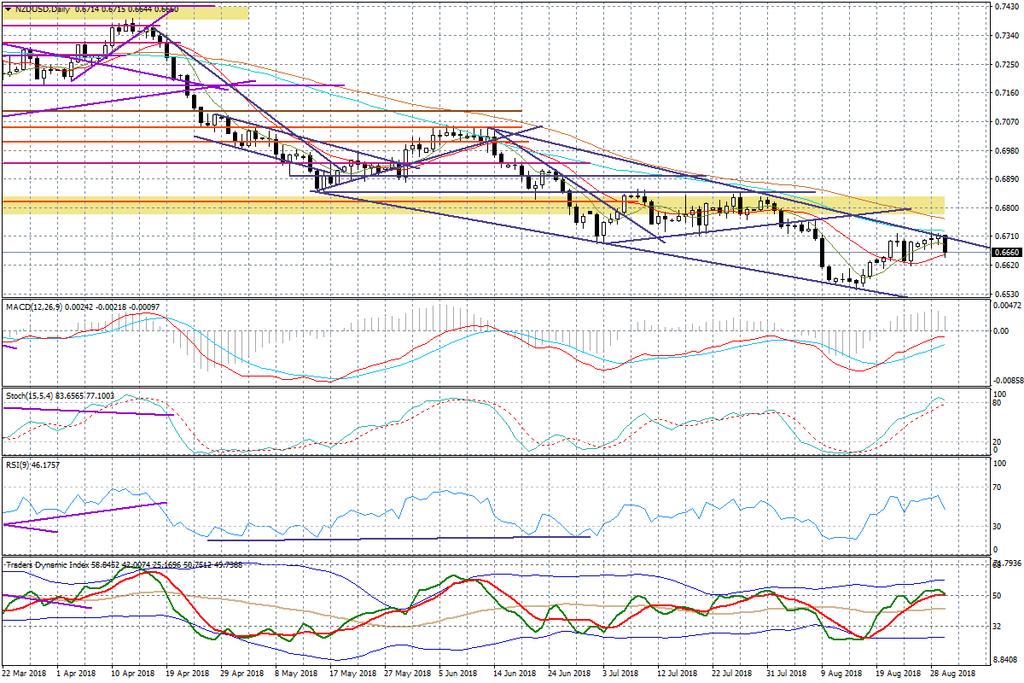Click the 1 Apr 2018 date label

[x=76, y=673]
